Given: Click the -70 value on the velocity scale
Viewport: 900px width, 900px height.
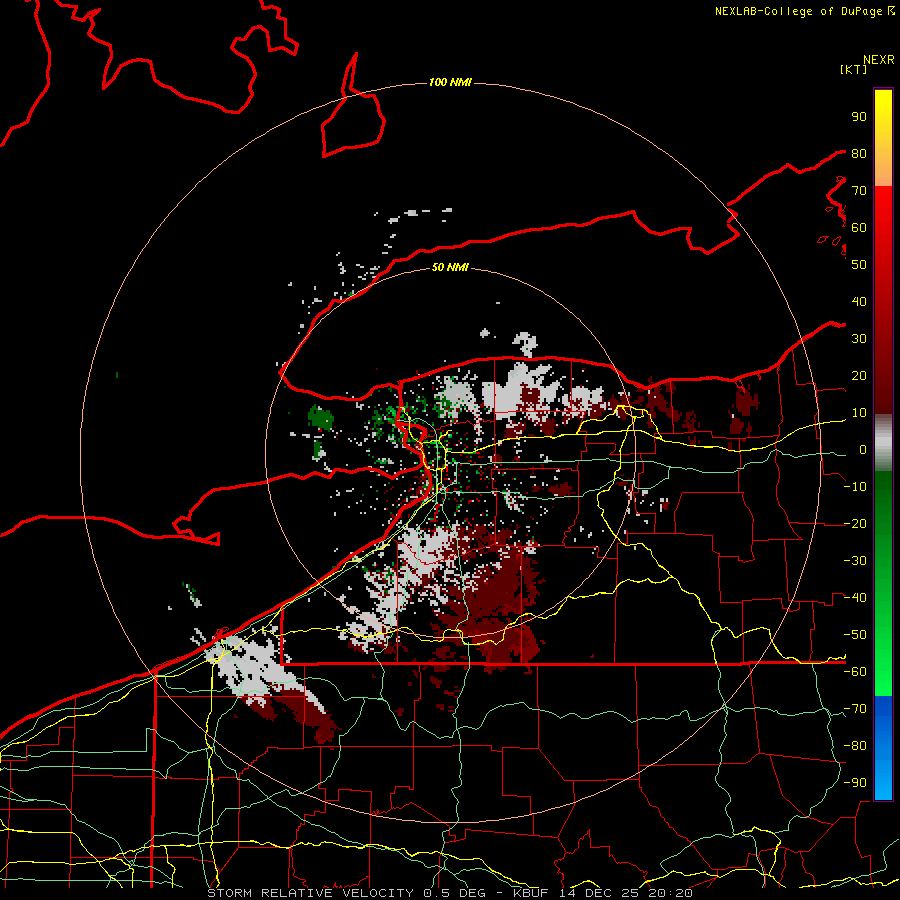Looking at the screenshot, I should (x=855, y=709).
